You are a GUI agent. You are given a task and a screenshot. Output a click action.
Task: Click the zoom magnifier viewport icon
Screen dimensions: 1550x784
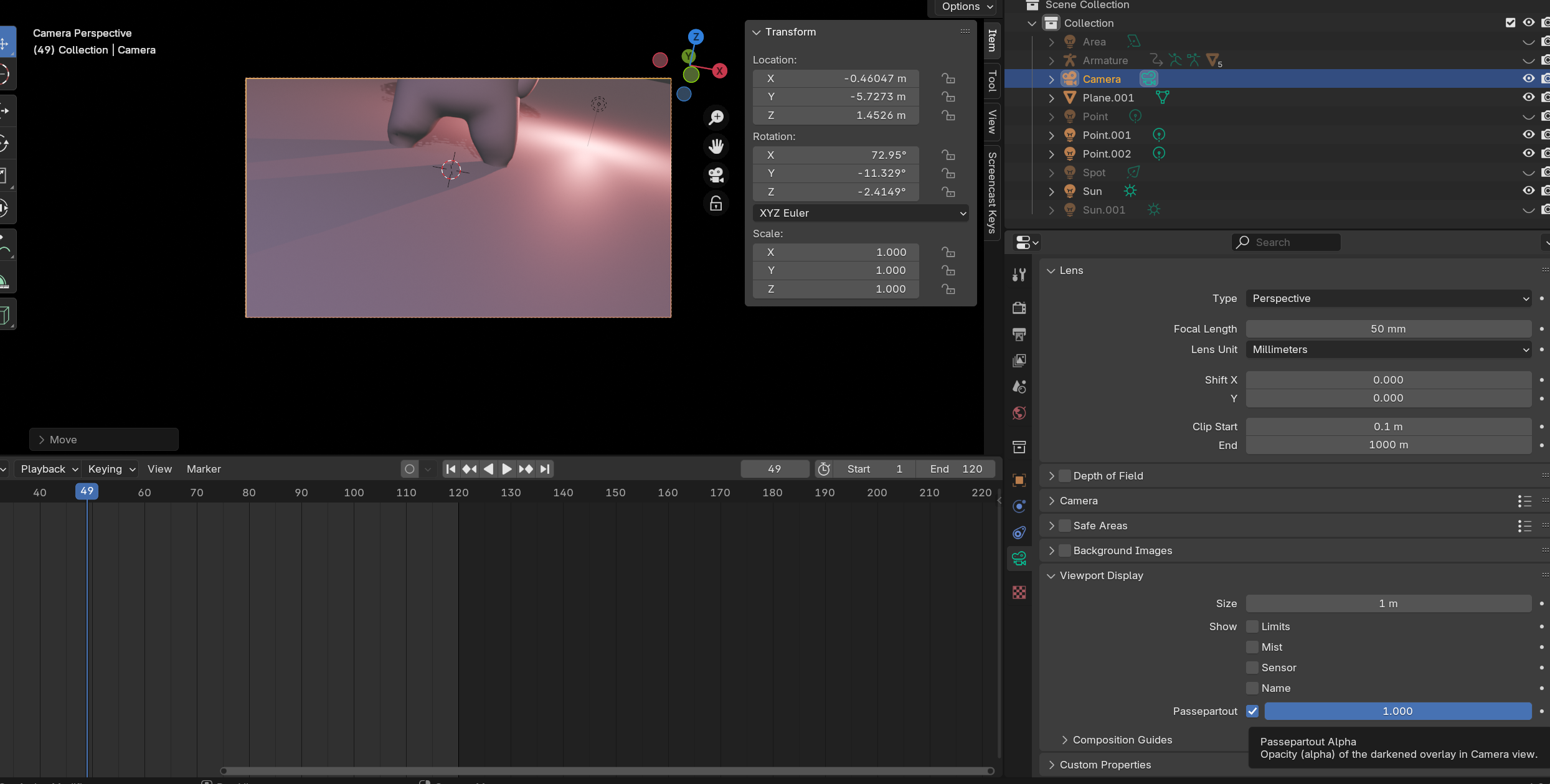(x=716, y=117)
